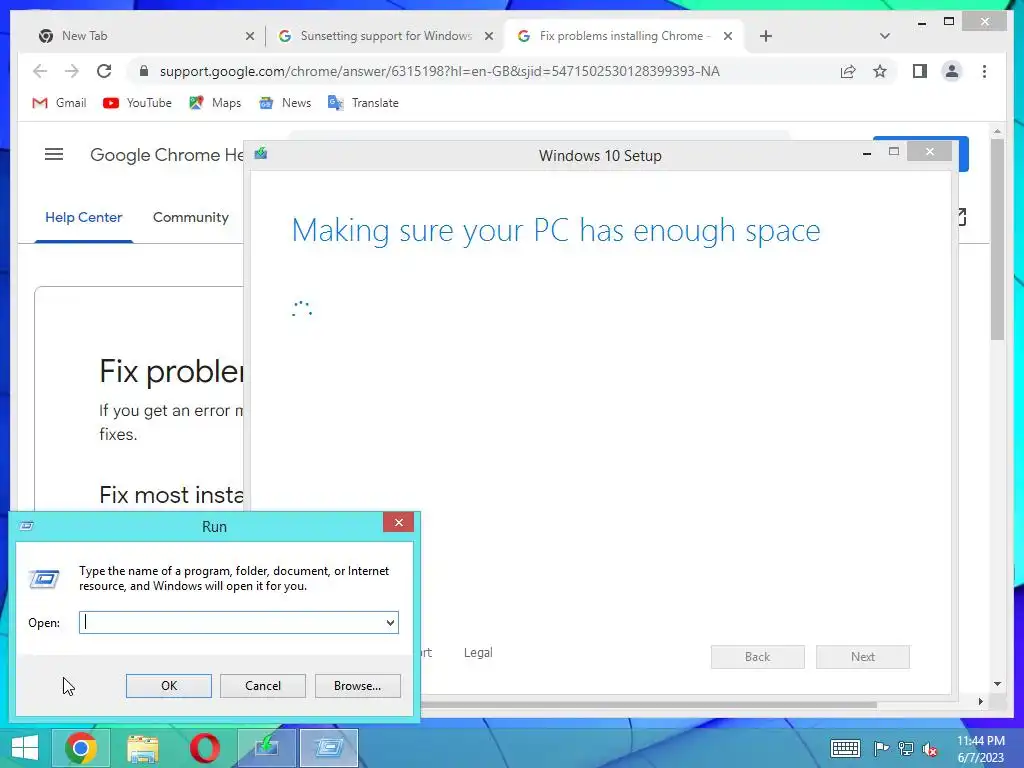Open the network tray icon
Image resolution: width=1024 pixels, height=768 pixels.
click(x=906, y=748)
